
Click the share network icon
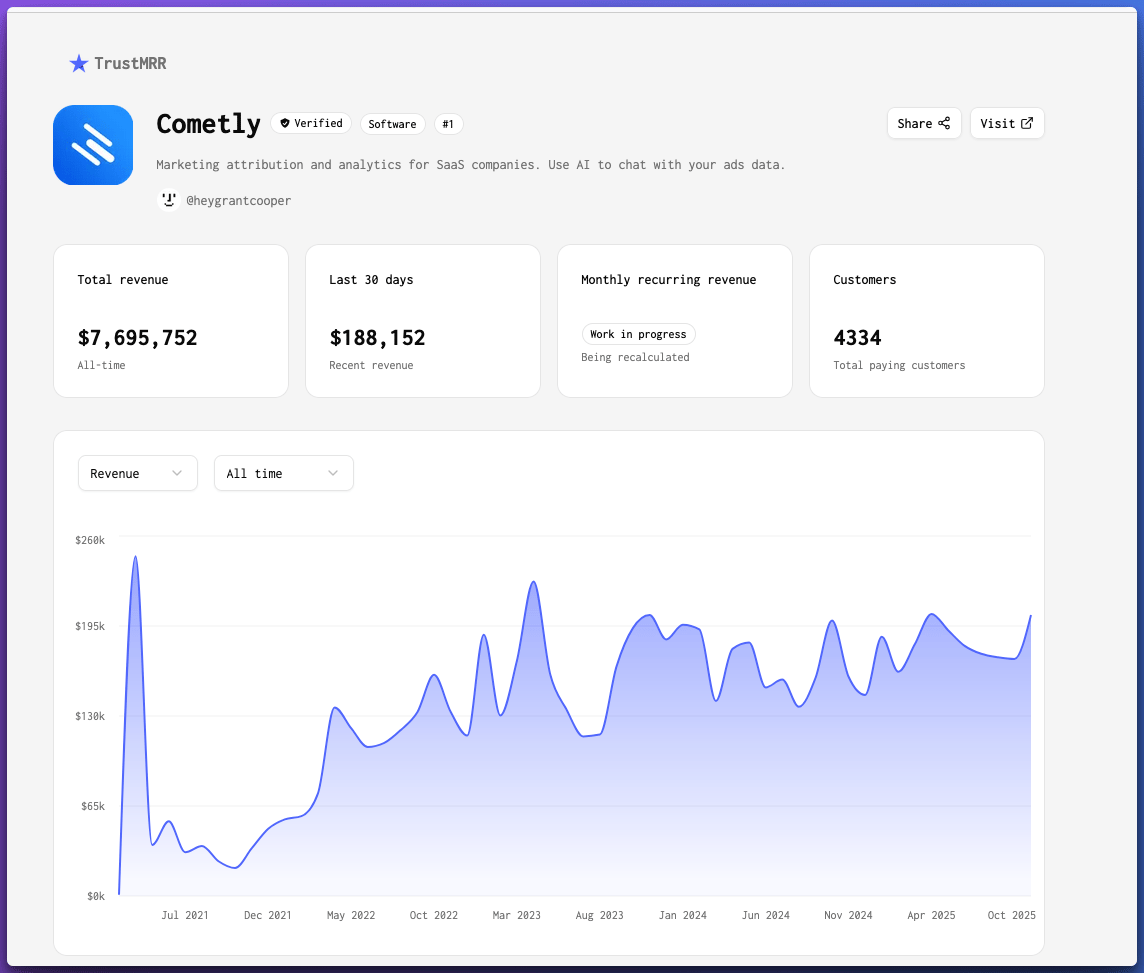pos(944,123)
